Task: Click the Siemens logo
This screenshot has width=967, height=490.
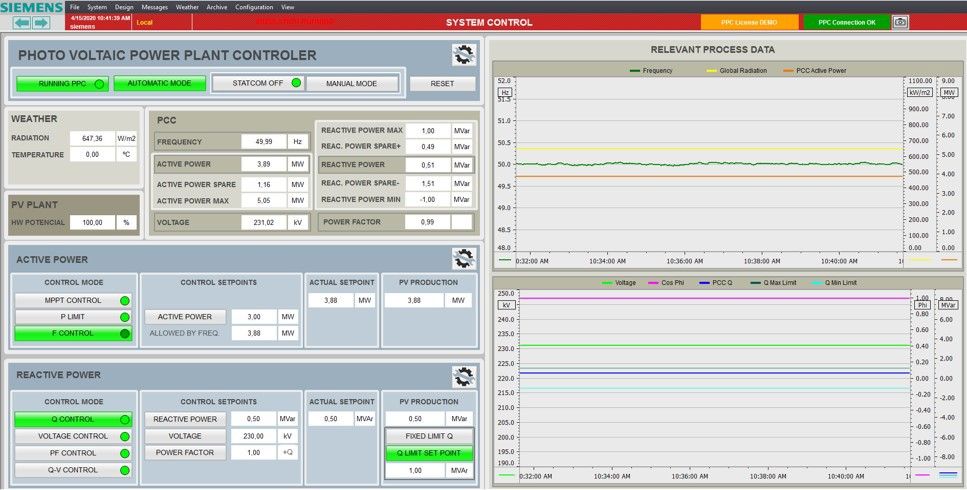Action: click(32, 7)
